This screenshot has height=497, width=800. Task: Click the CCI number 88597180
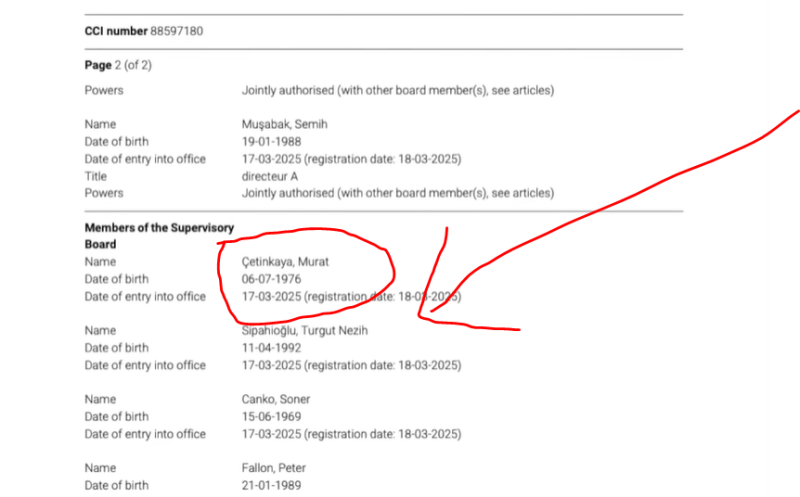(x=176, y=32)
